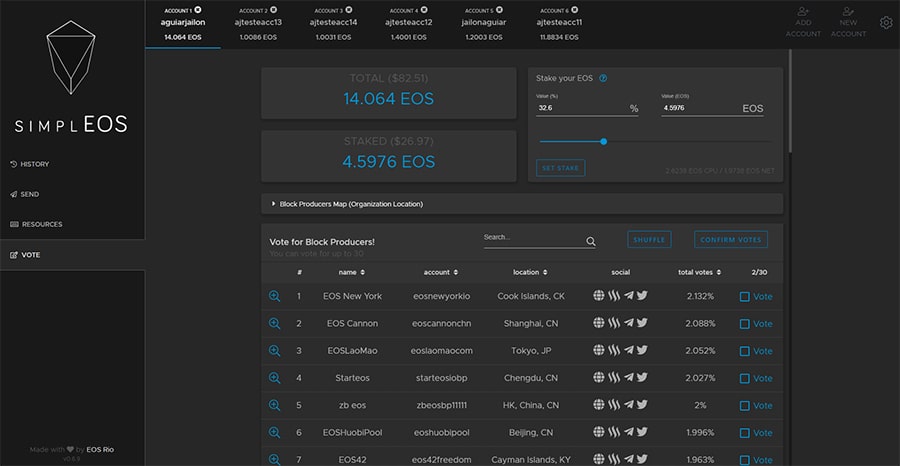Click website globe icon for Starteos
This screenshot has height=466, width=900.
(x=599, y=378)
